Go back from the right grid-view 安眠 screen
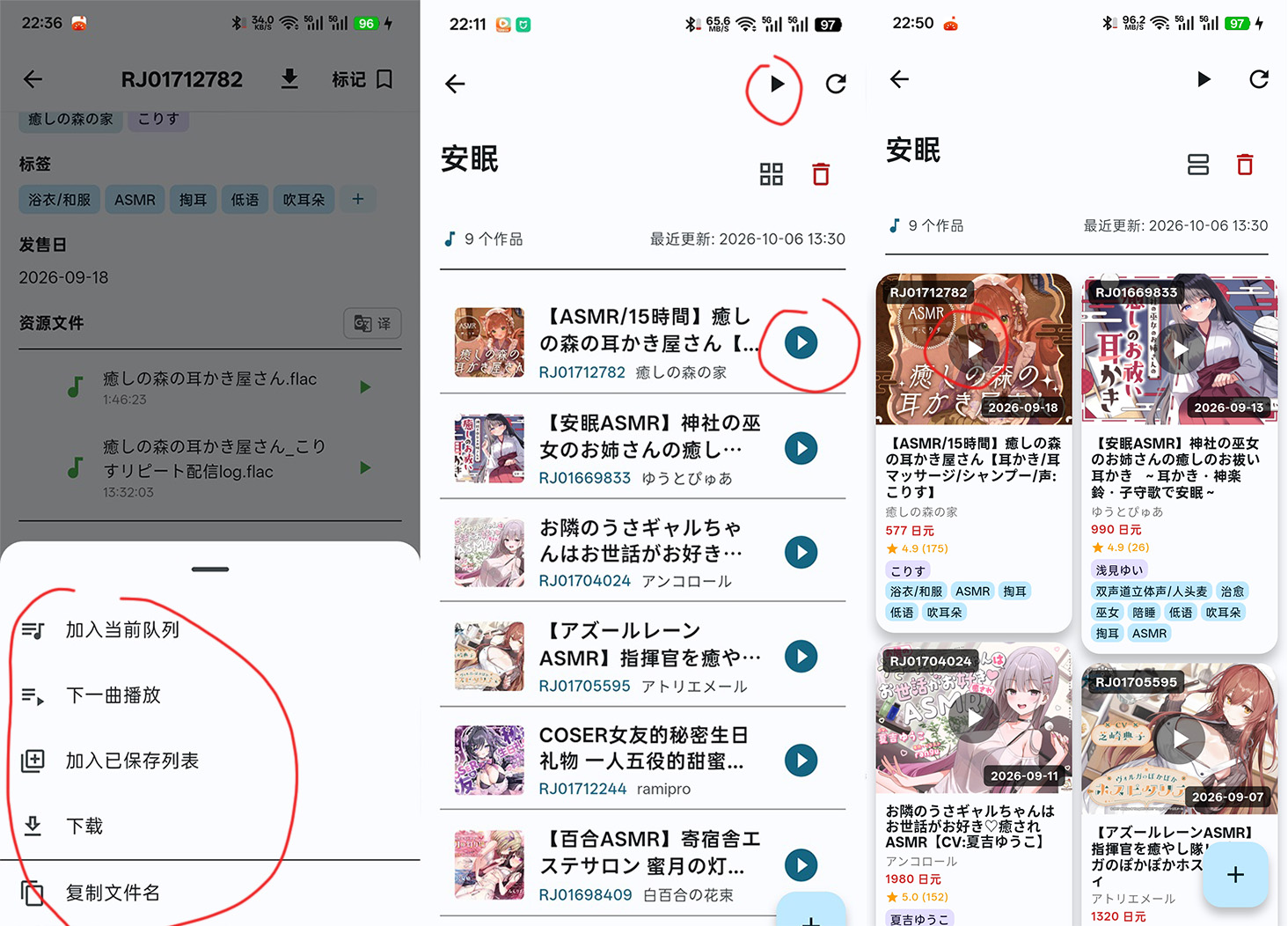 pos(899,79)
